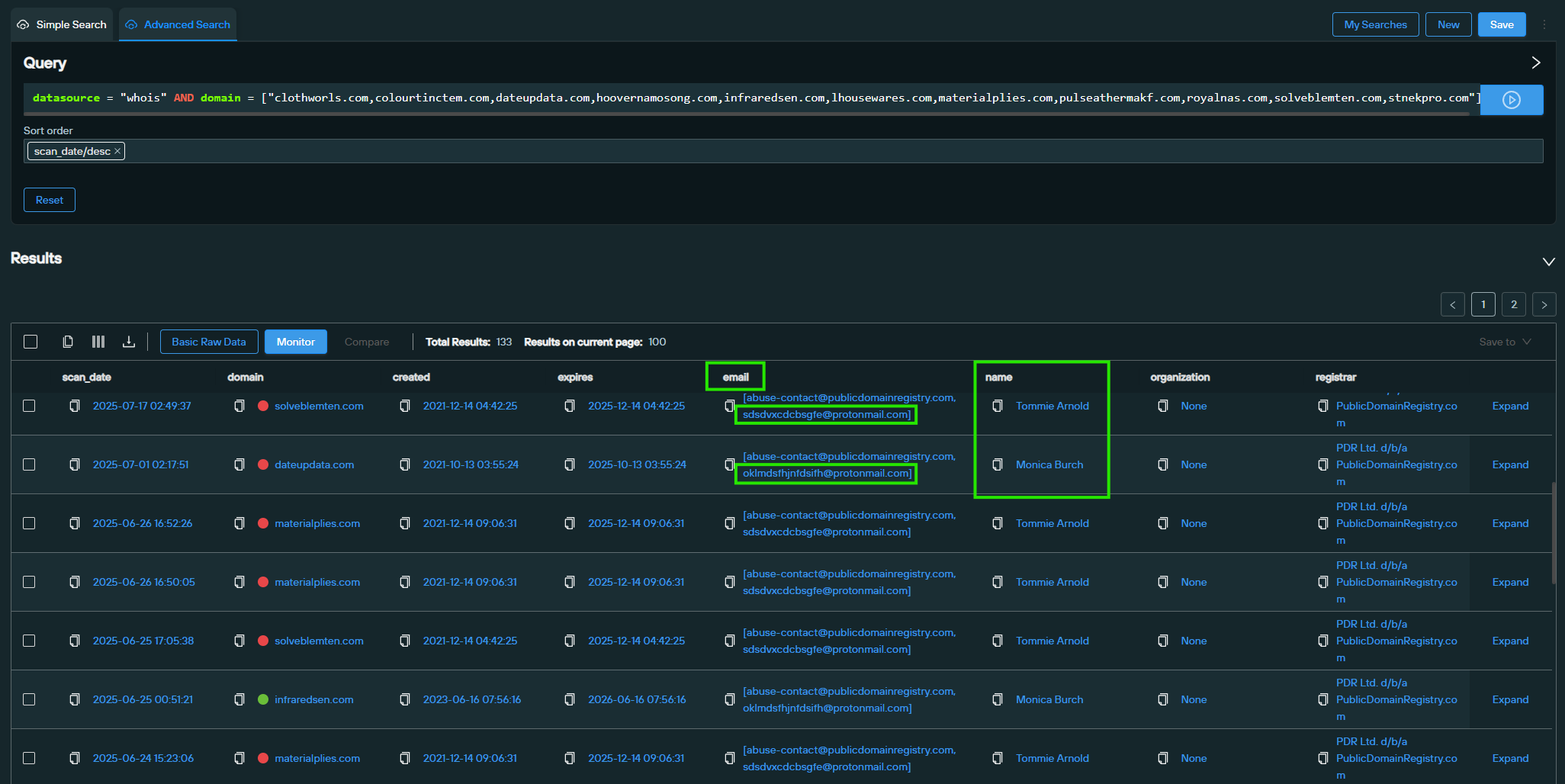
Task: Click the copy icon in results toolbar
Action: (x=68, y=342)
